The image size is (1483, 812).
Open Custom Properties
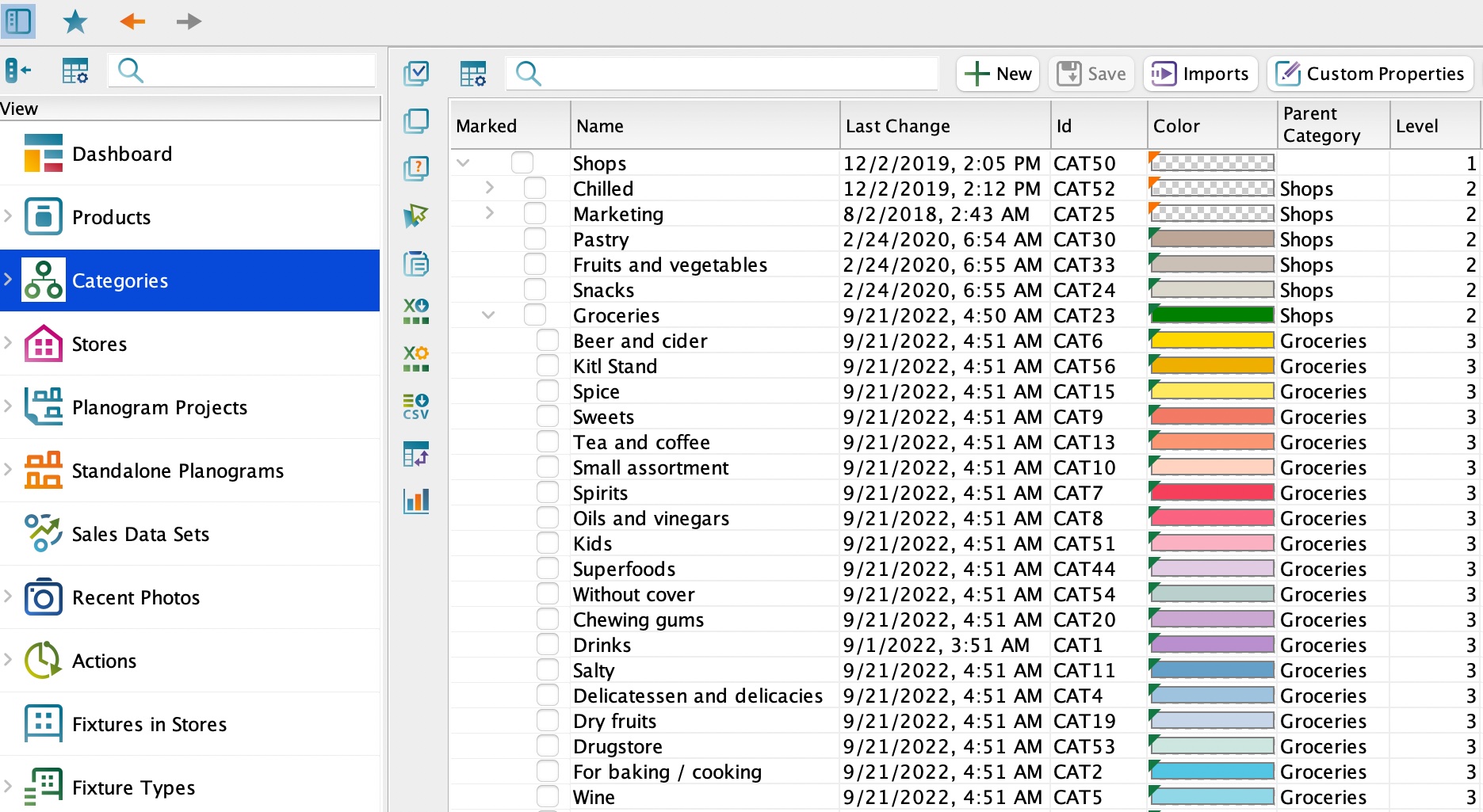point(1370,74)
